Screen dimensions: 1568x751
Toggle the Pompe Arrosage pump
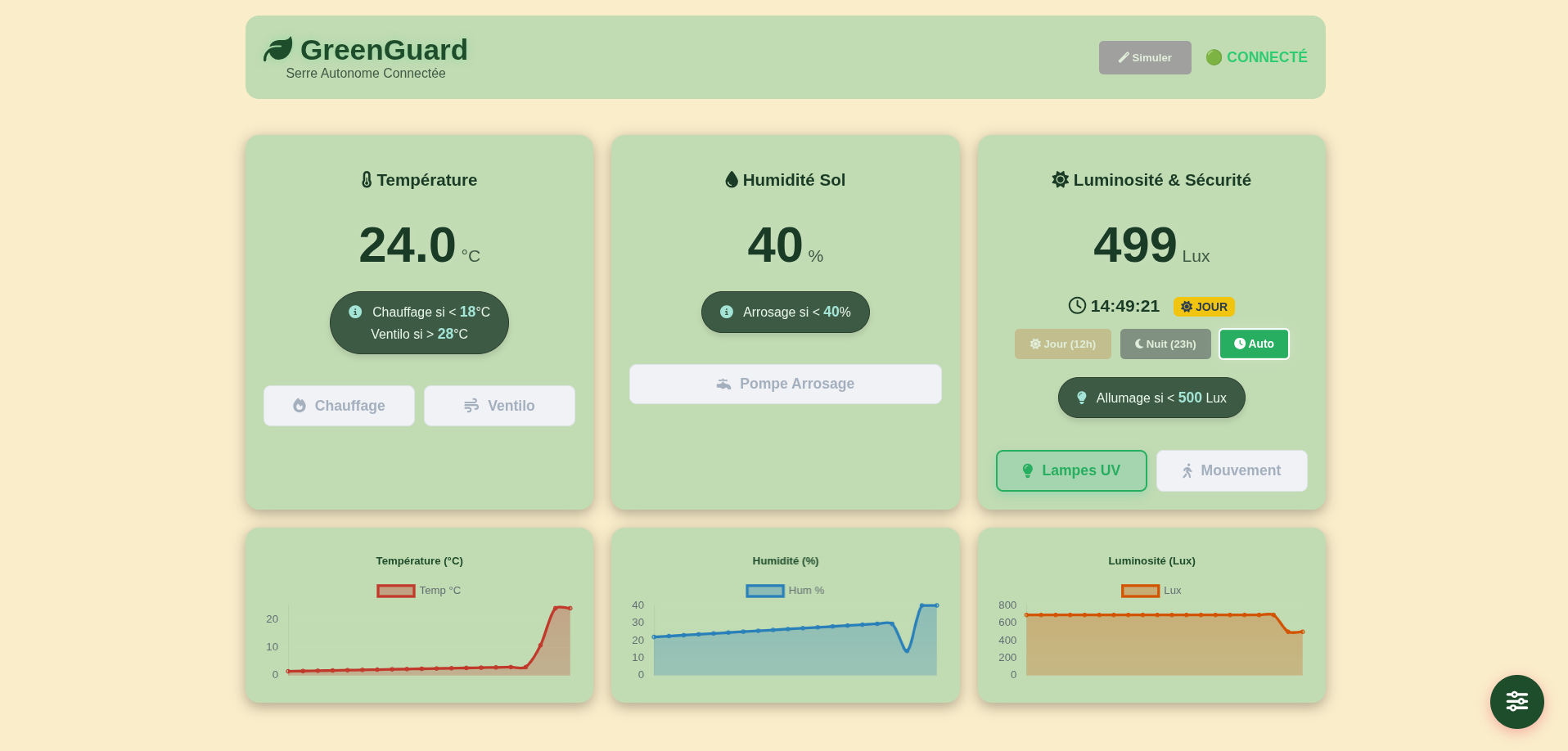[x=785, y=384]
